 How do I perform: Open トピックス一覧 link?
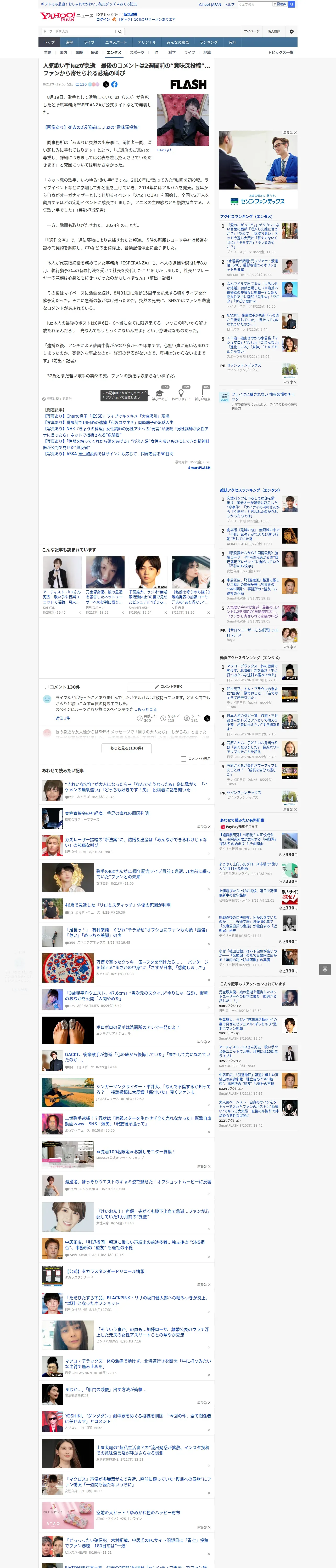(281, 52)
